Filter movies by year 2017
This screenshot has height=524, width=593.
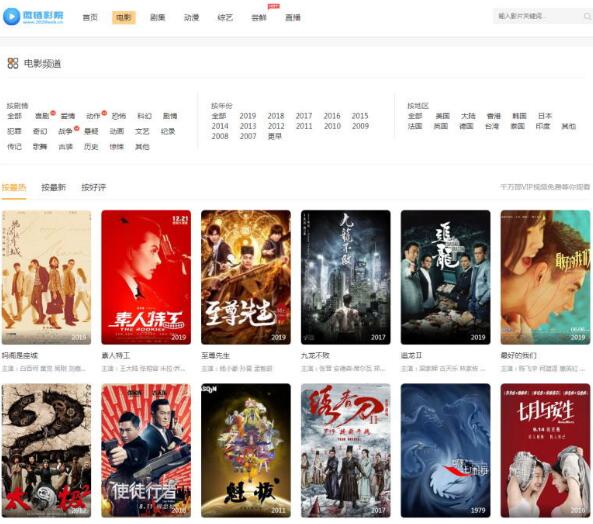(x=304, y=116)
